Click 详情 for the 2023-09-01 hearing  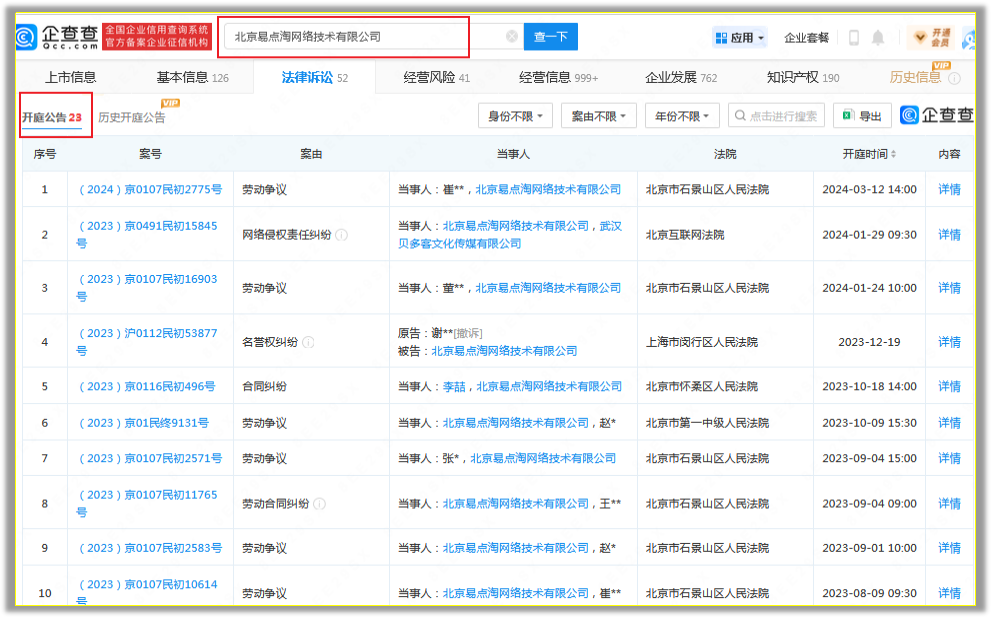[x=949, y=548]
